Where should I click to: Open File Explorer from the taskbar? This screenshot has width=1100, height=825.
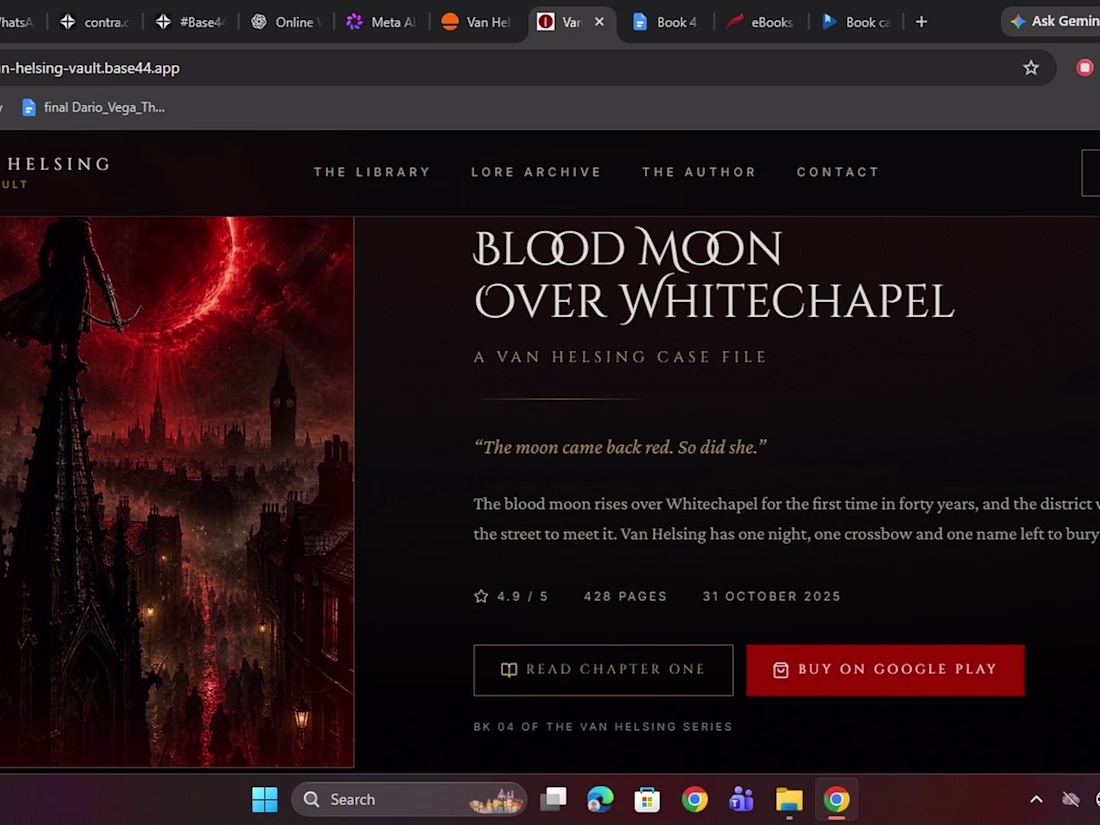click(x=789, y=799)
